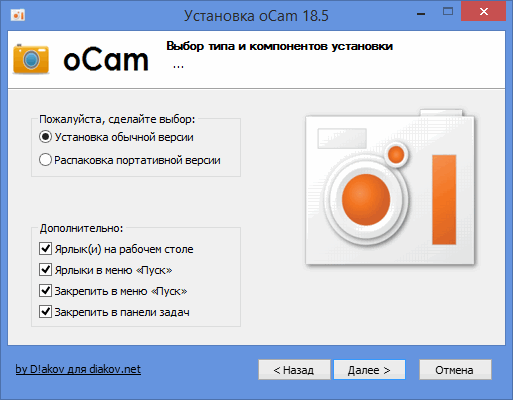
Task: Cancel installation with "Отмена" button
Action: 455,370
